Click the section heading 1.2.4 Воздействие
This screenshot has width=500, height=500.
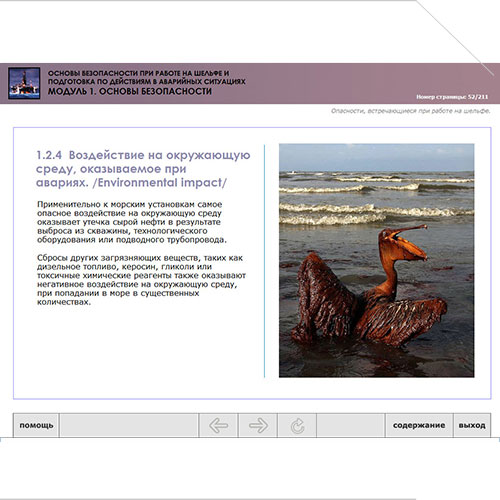(143, 169)
